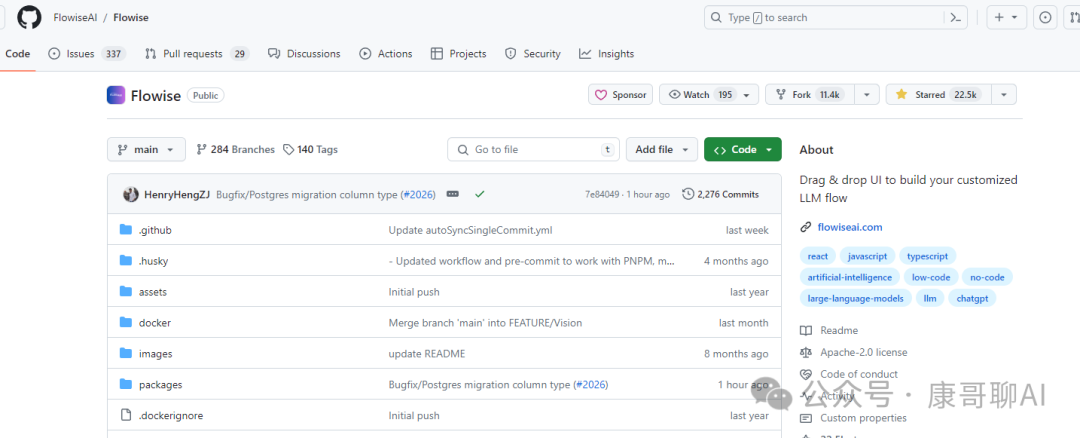Open 140 Tags link

coord(311,149)
